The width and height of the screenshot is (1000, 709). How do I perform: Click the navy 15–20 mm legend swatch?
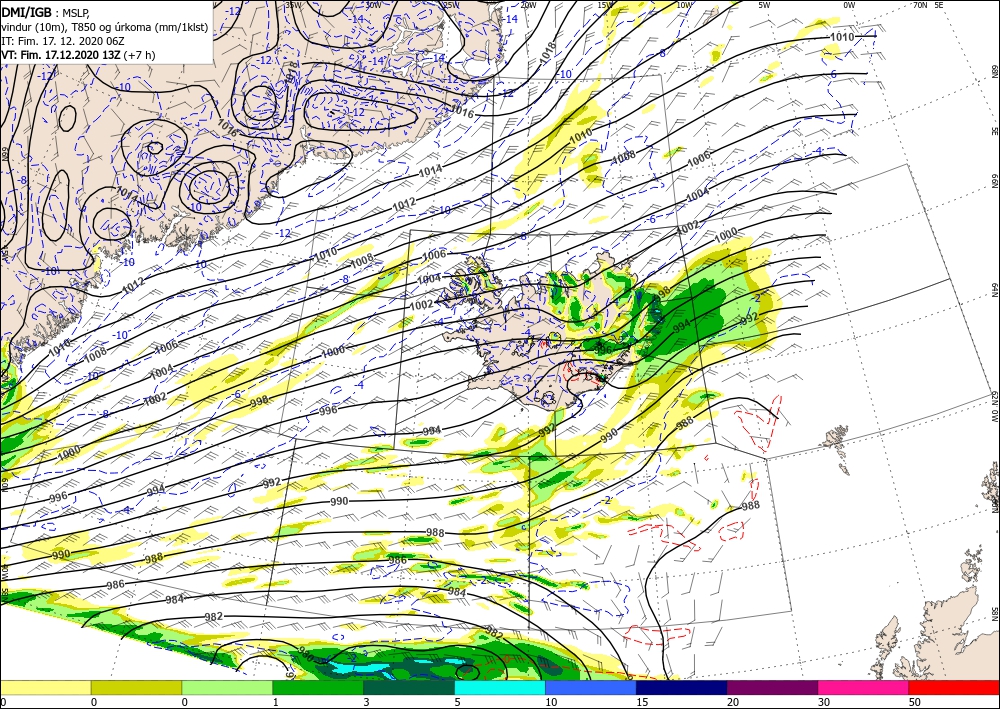(682, 688)
